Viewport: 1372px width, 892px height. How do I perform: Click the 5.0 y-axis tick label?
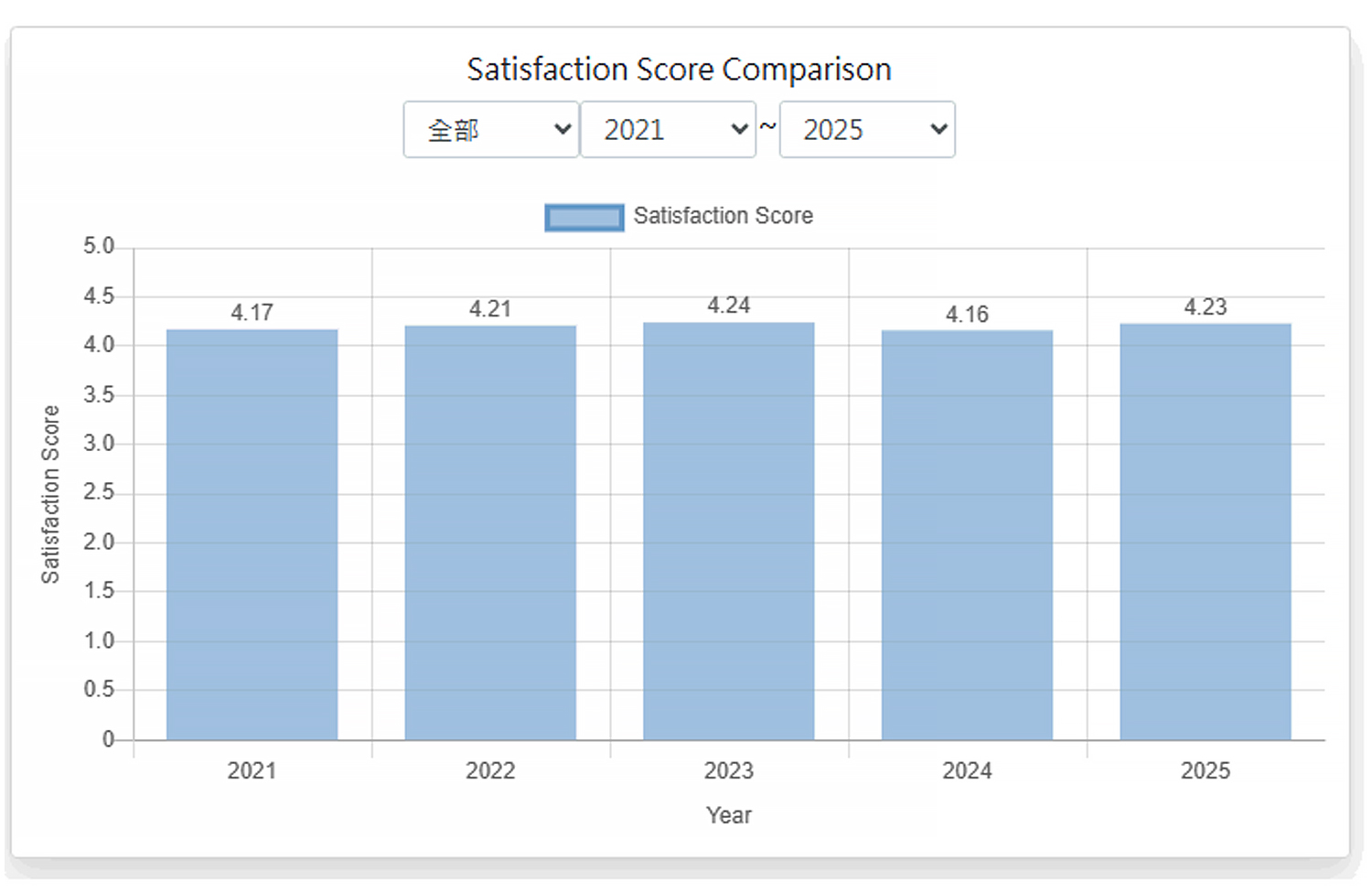(99, 246)
